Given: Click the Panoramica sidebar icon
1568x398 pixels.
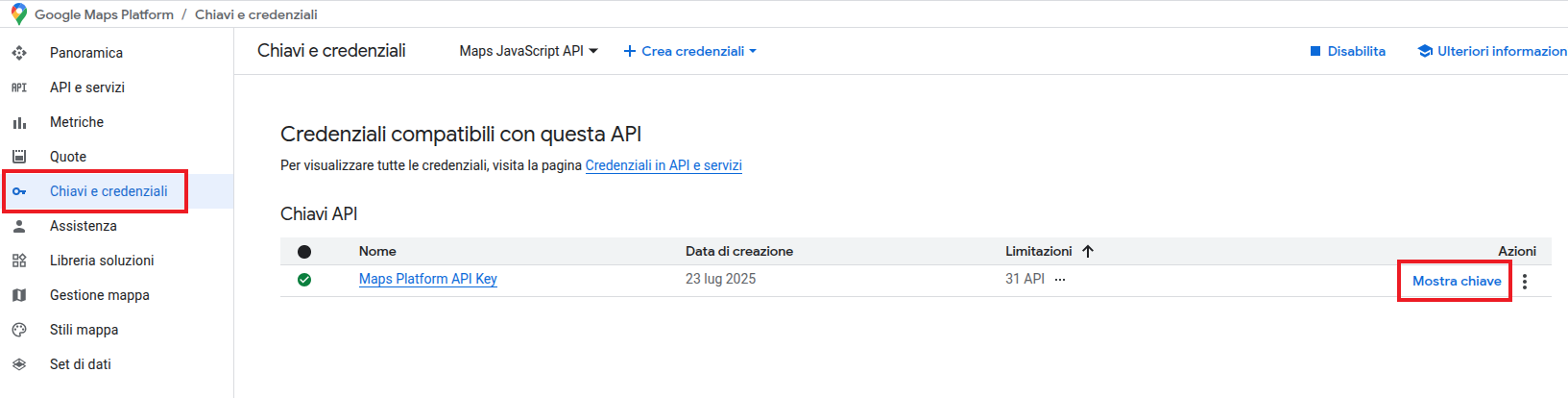Looking at the screenshot, I should coord(19,53).
